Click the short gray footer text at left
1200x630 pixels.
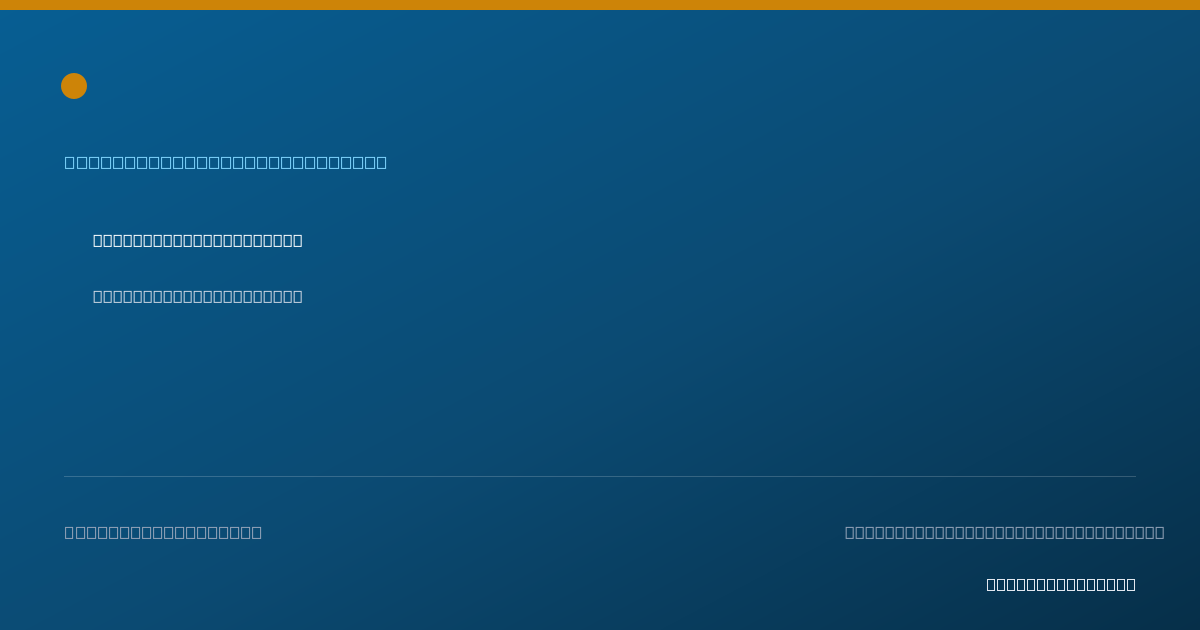(x=163, y=532)
